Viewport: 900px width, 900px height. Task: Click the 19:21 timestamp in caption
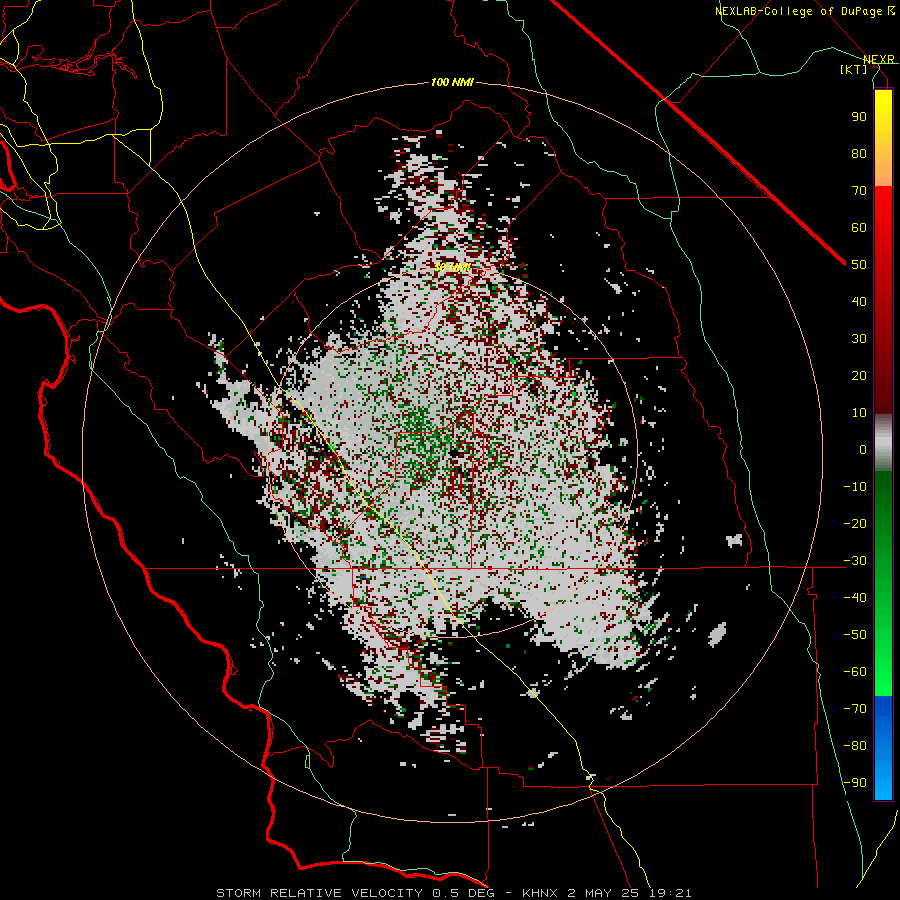click(670, 893)
